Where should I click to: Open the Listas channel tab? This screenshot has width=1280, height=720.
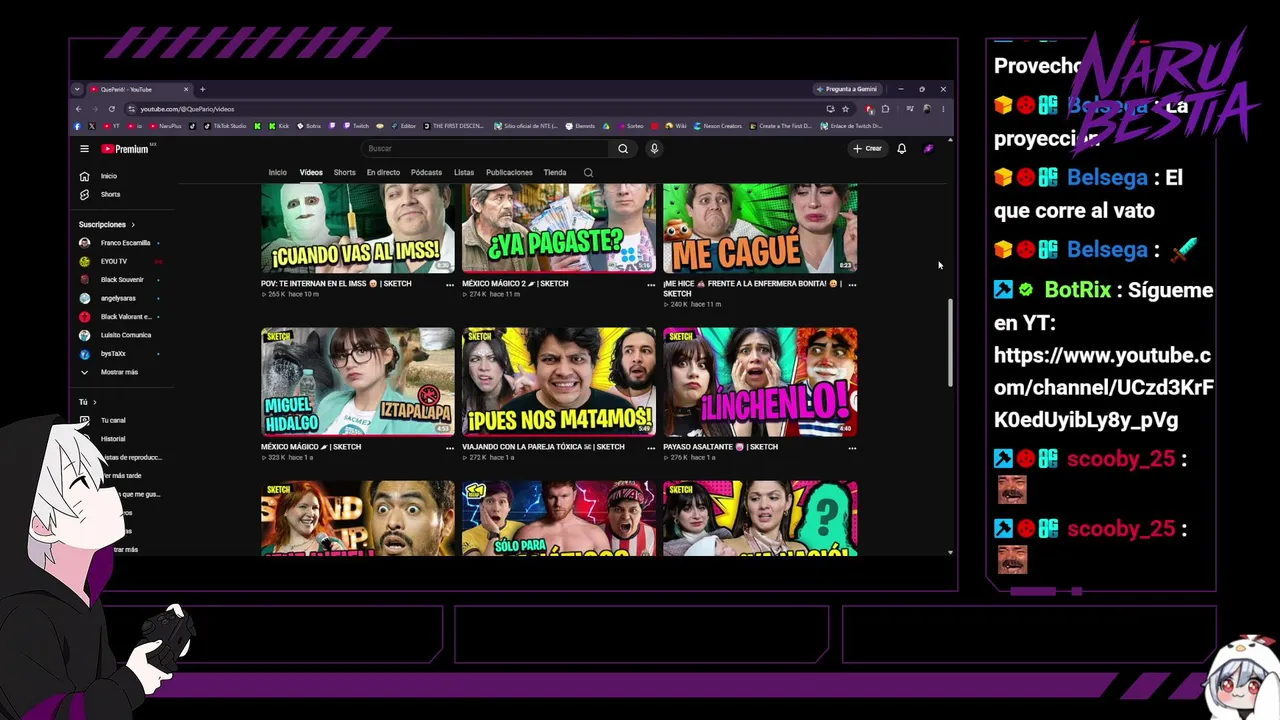tap(464, 173)
